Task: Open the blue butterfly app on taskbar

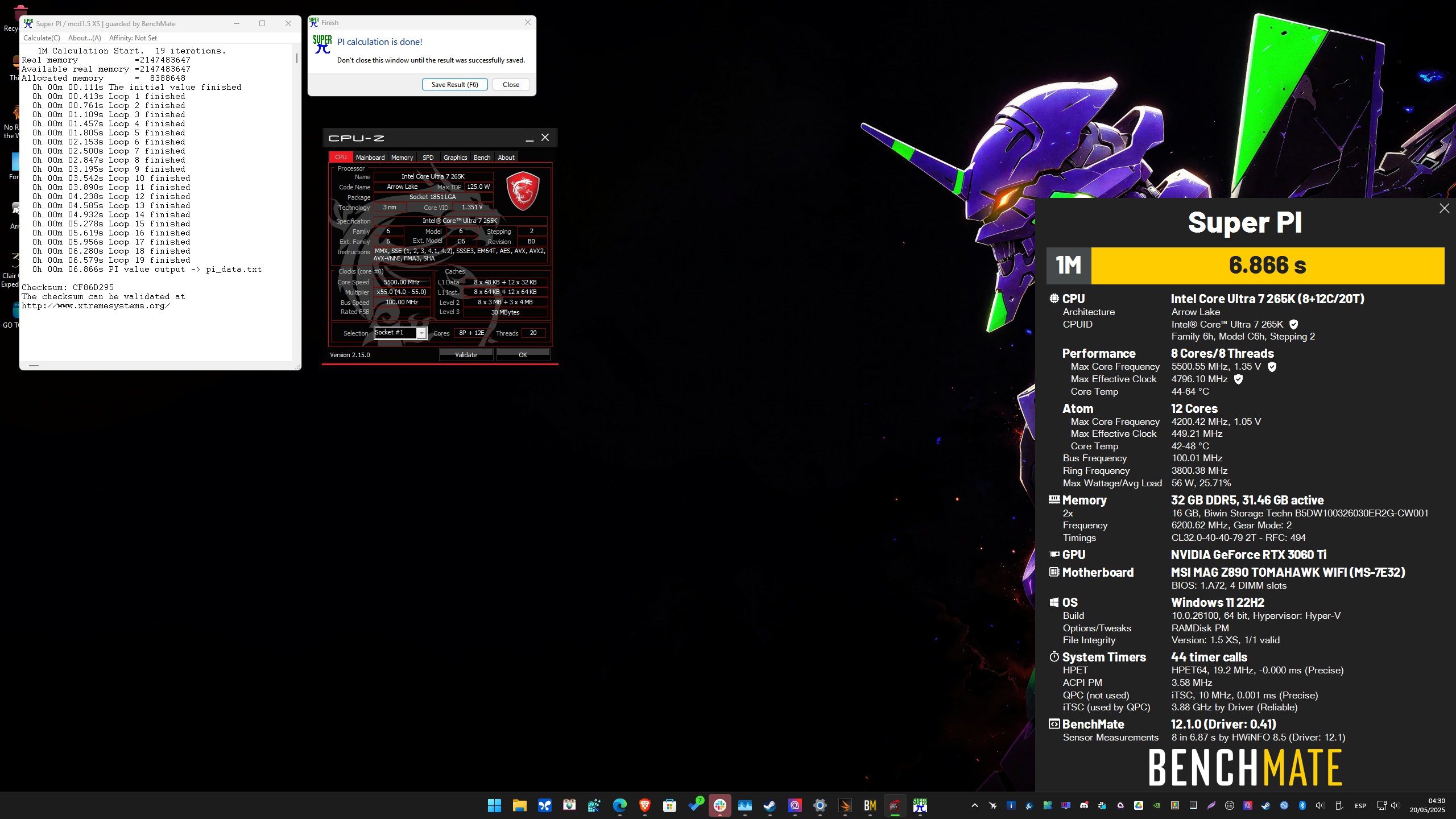Action: 544,805
